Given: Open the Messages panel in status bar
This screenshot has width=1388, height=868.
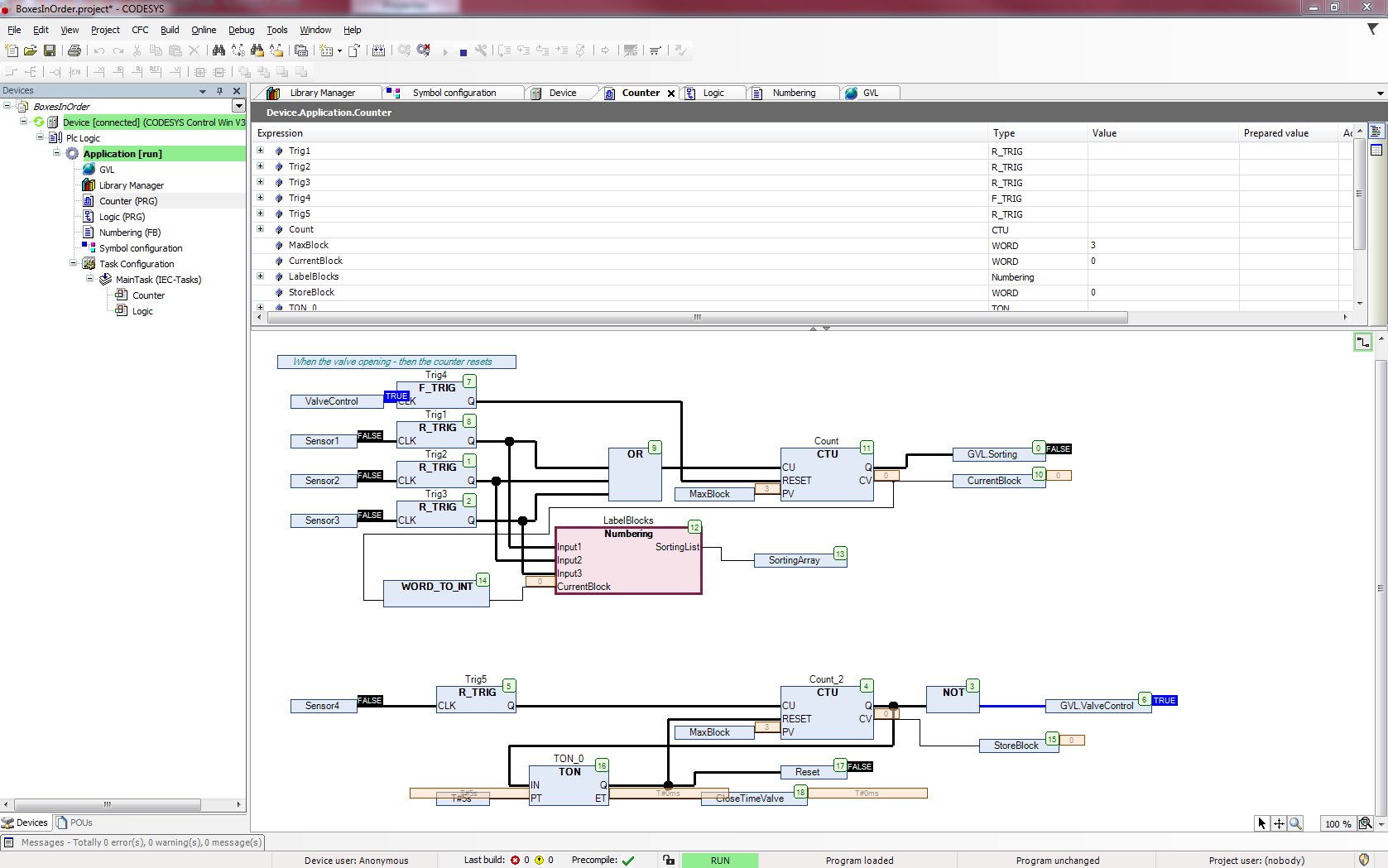Looking at the screenshot, I should pos(133,842).
